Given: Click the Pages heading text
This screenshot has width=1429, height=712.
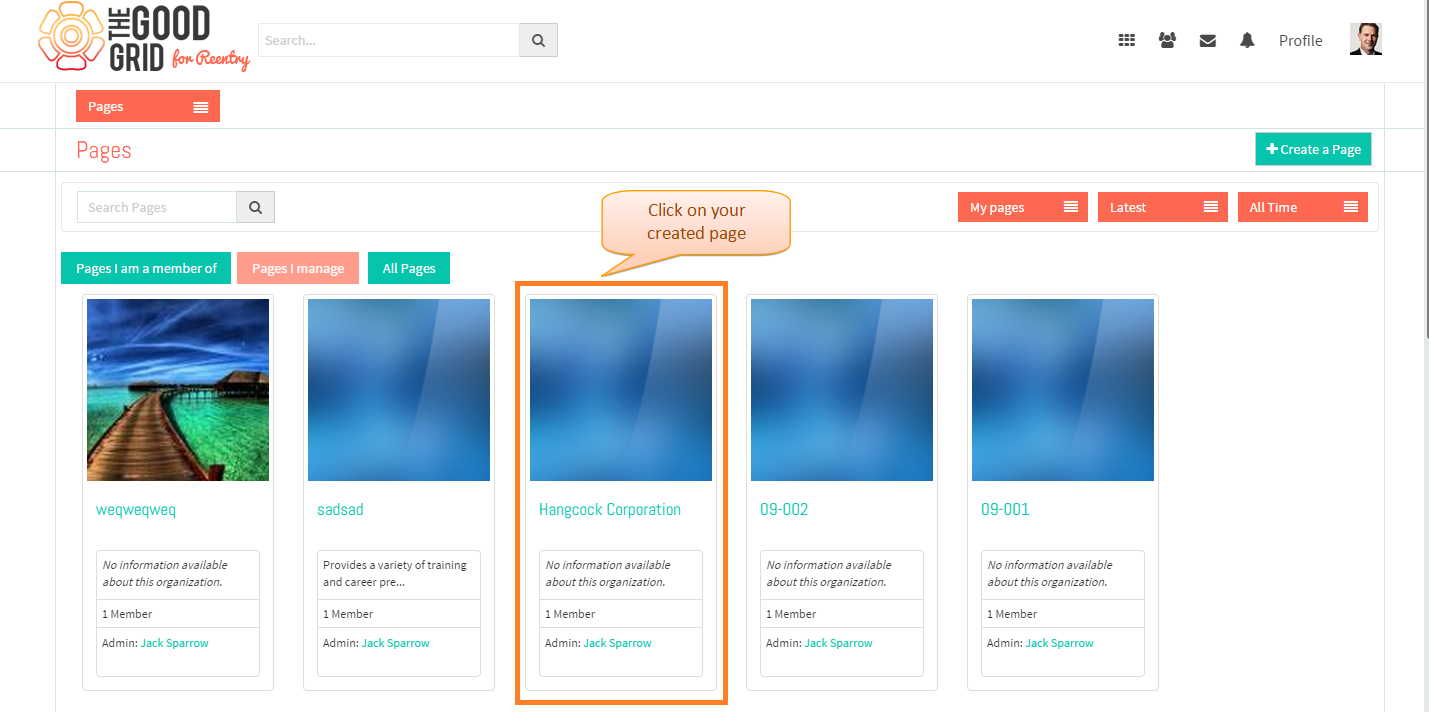Looking at the screenshot, I should point(104,150).
